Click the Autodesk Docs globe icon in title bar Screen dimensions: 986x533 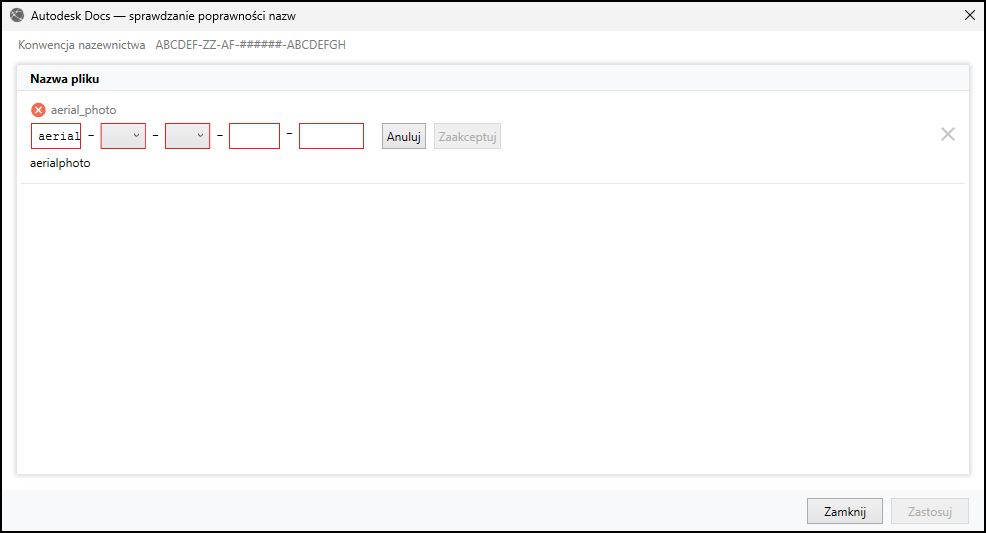pos(17,15)
